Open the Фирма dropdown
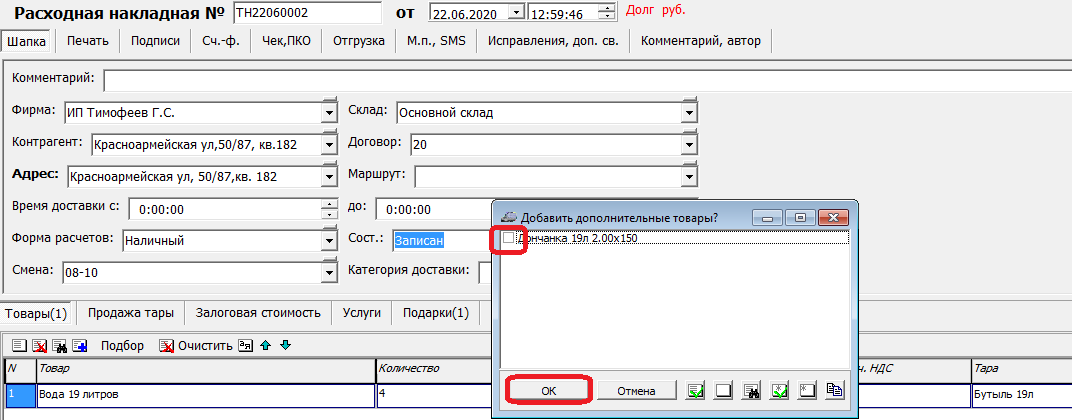This screenshot has height=420, width=1078. pos(330,113)
